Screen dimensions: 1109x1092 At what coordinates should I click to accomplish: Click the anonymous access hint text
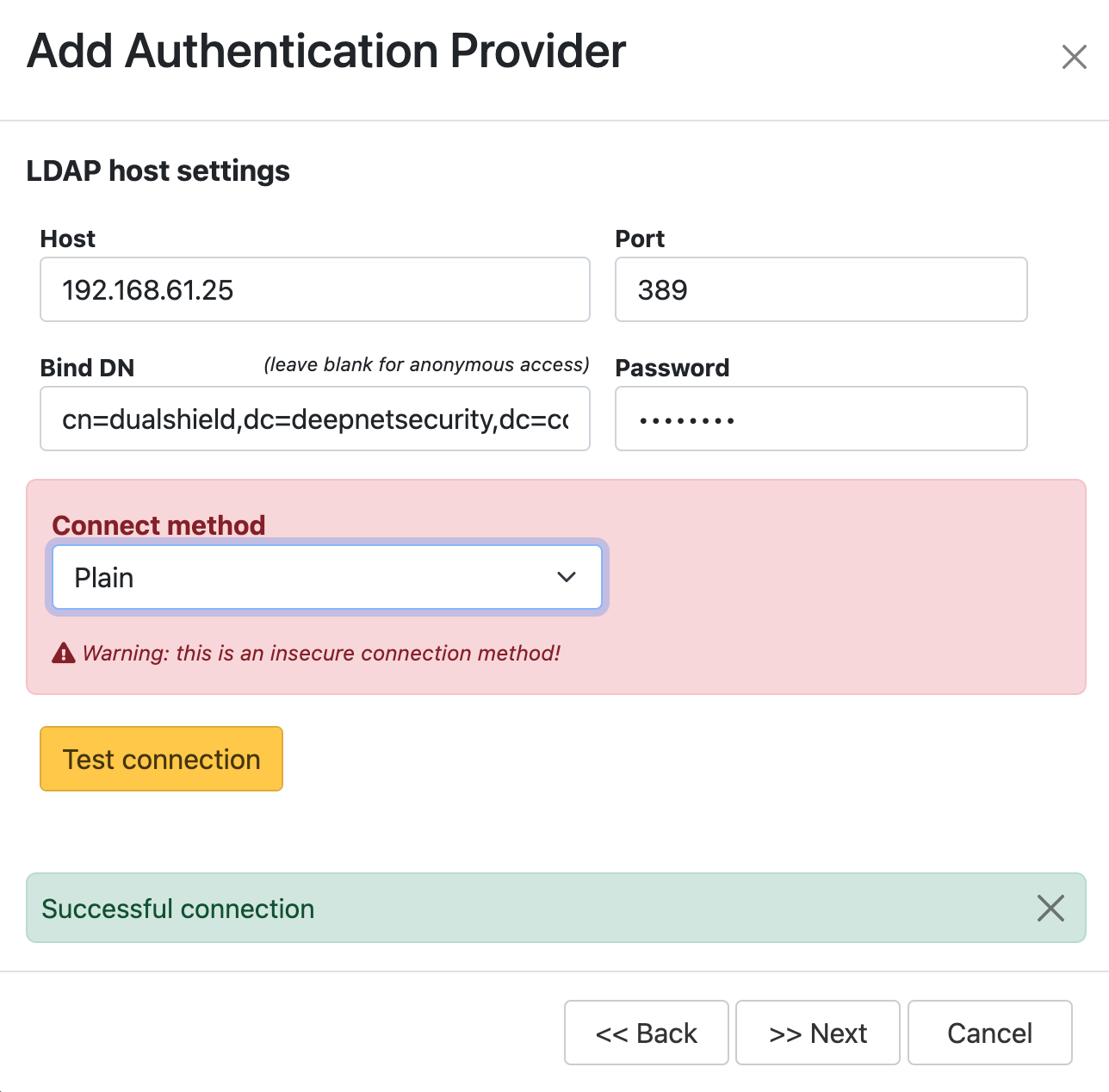click(x=426, y=365)
